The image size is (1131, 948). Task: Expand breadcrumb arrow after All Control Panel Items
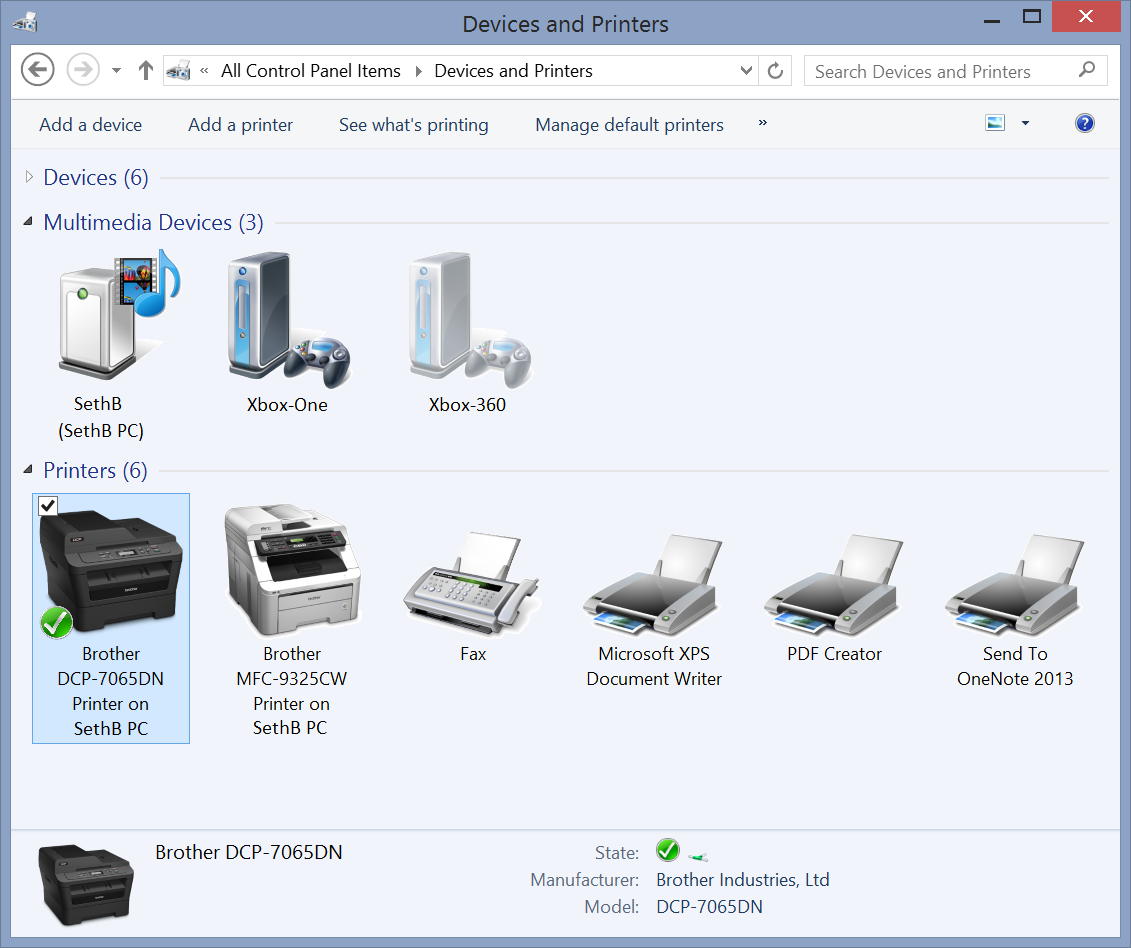click(418, 71)
